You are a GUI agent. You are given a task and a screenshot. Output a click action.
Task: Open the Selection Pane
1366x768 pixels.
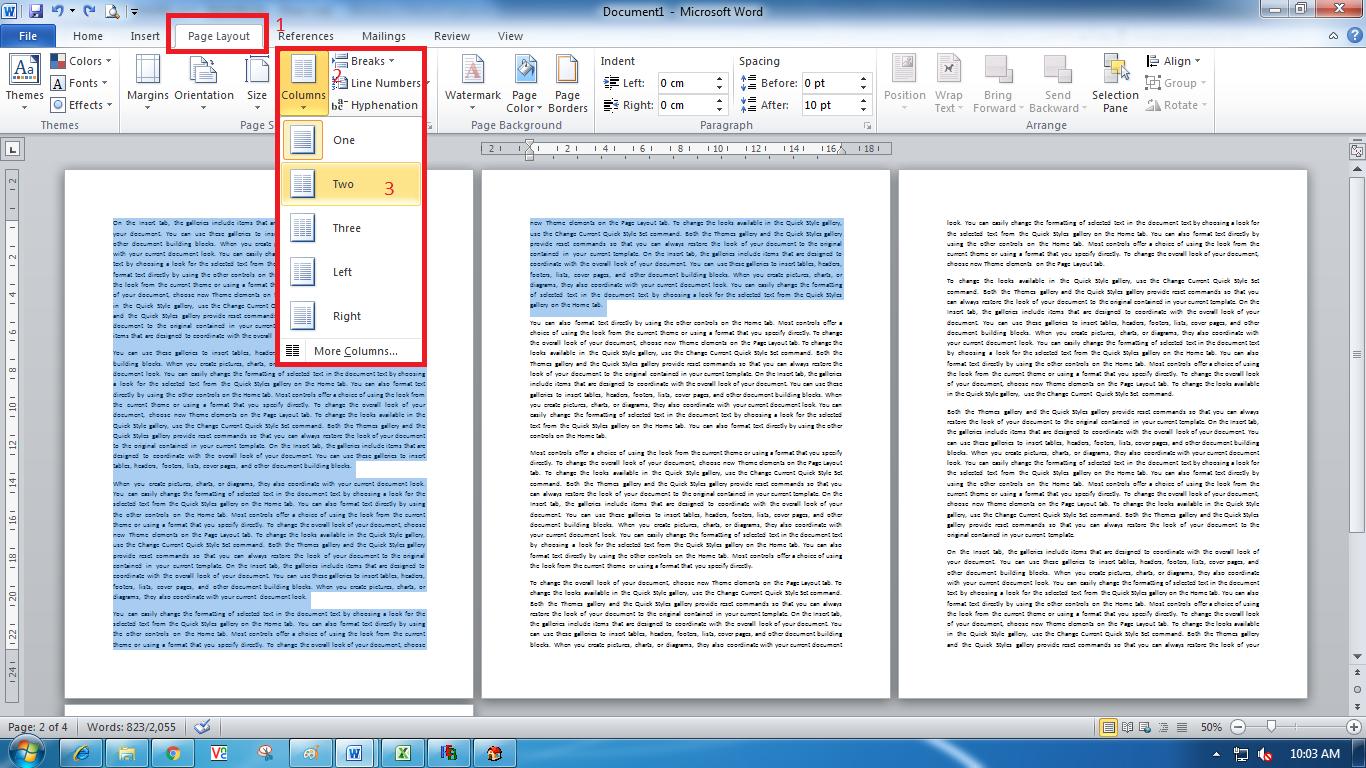point(1115,82)
